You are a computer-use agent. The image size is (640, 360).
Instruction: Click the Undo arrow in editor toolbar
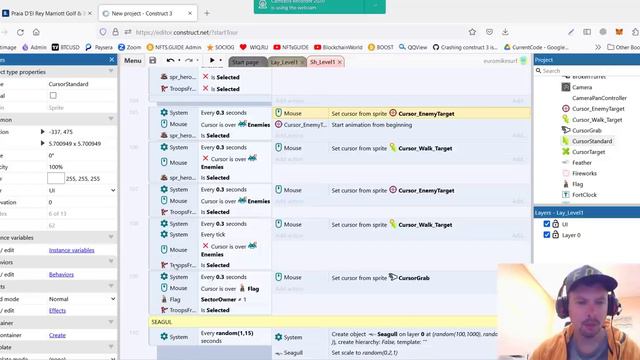[171, 60]
